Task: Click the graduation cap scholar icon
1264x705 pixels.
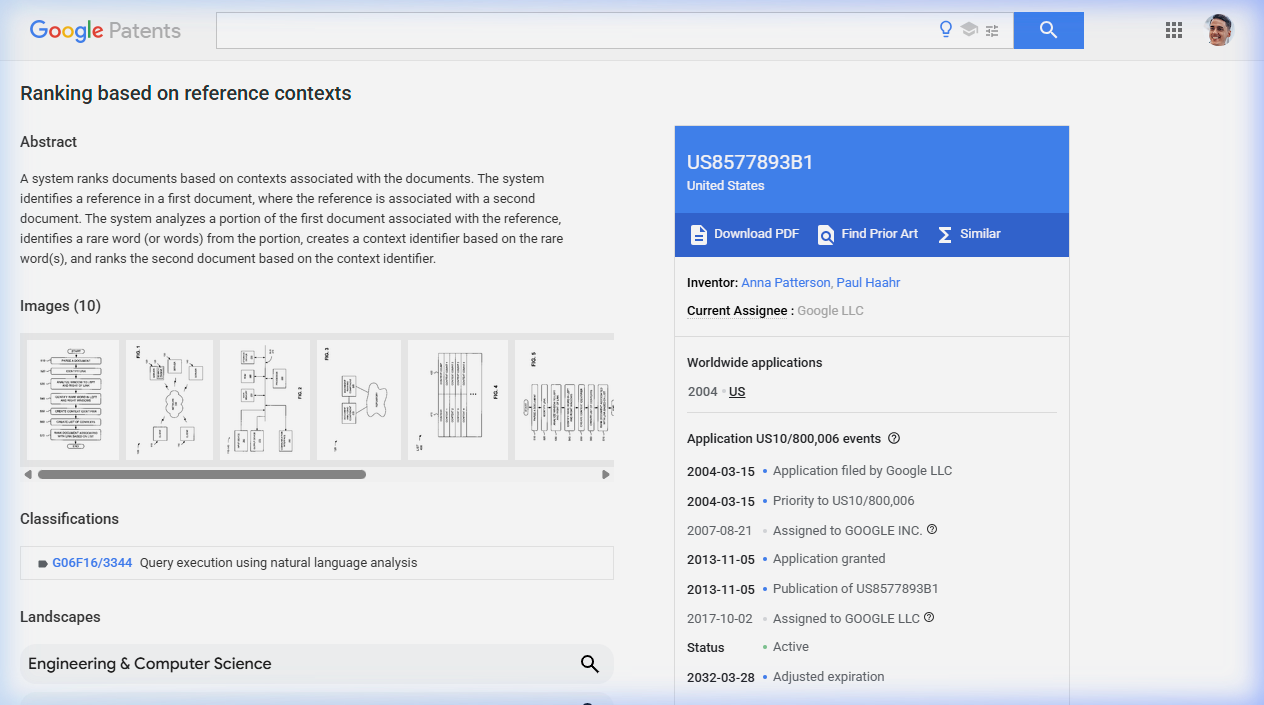Action: pos(969,30)
